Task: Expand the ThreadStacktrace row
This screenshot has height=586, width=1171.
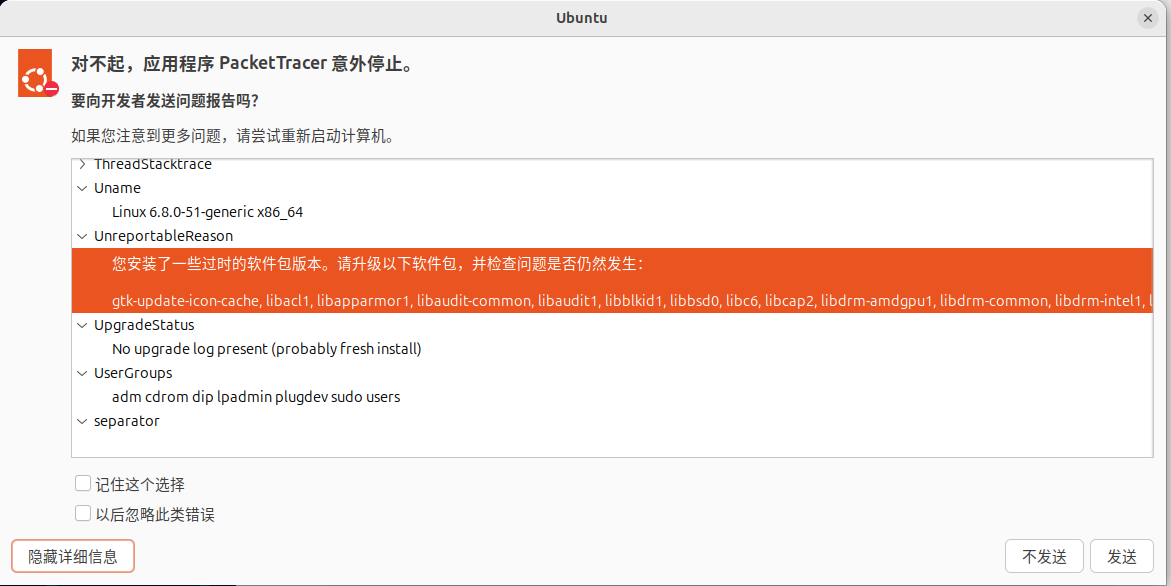Action: coord(82,164)
